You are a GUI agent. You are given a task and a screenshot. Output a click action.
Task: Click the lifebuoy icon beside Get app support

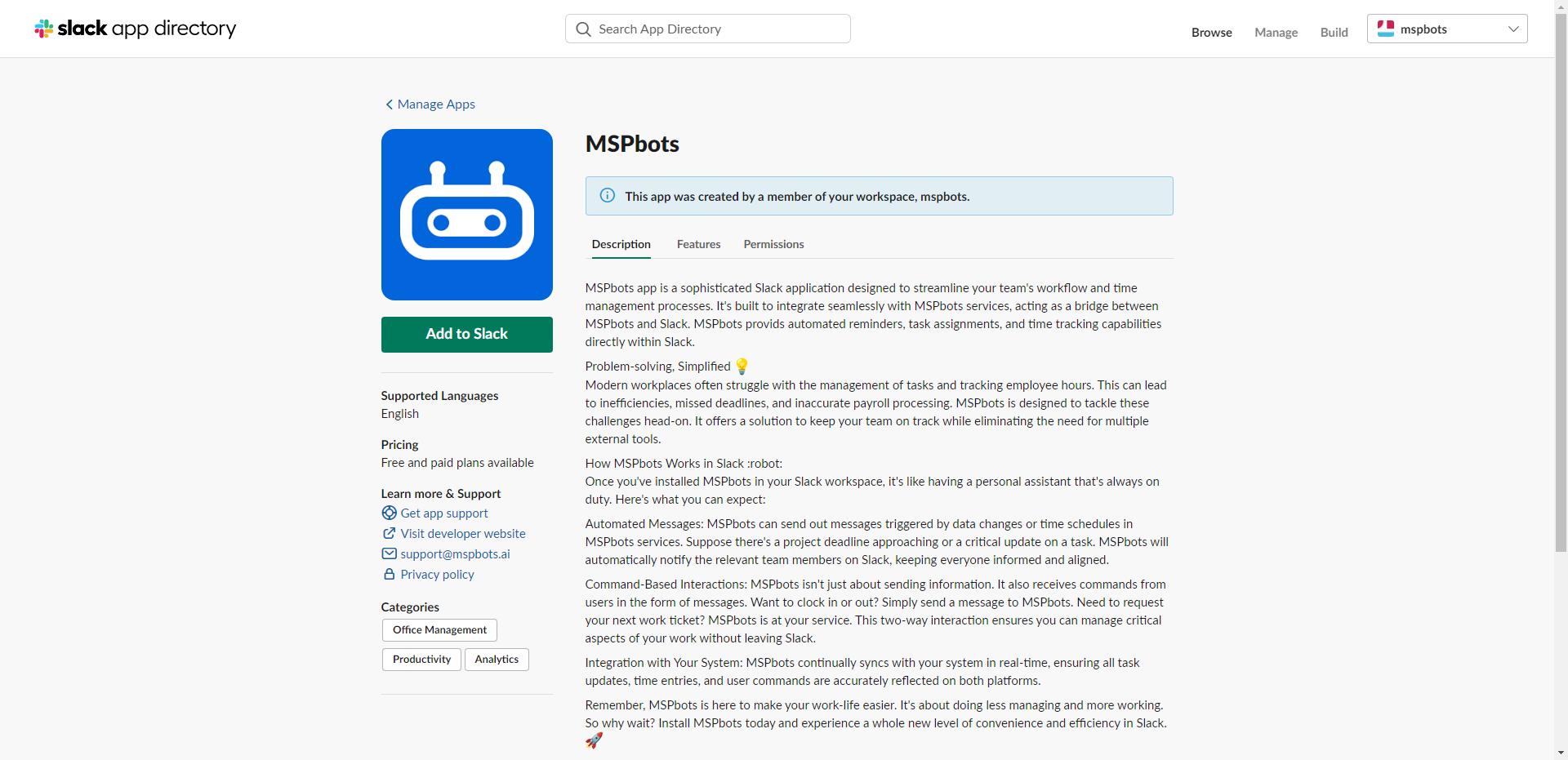pyautogui.click(x=390, y=513)
